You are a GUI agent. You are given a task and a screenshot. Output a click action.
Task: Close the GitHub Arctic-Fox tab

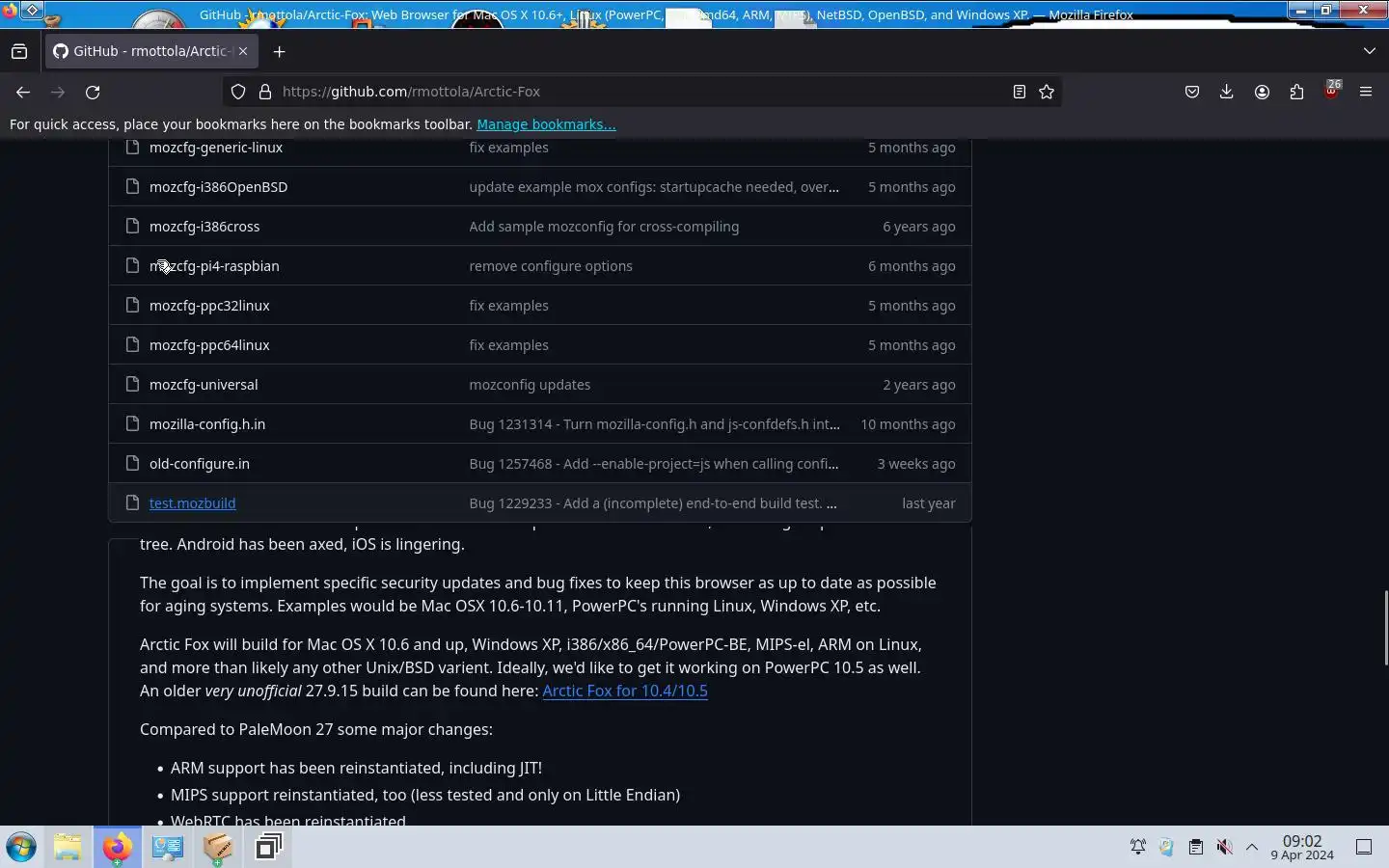pyautogui.click(x=243, y=51)
